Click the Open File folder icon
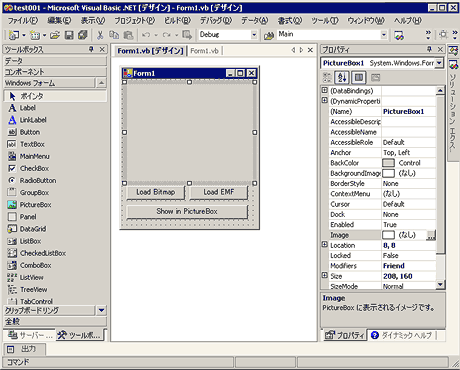 [55, 35]
